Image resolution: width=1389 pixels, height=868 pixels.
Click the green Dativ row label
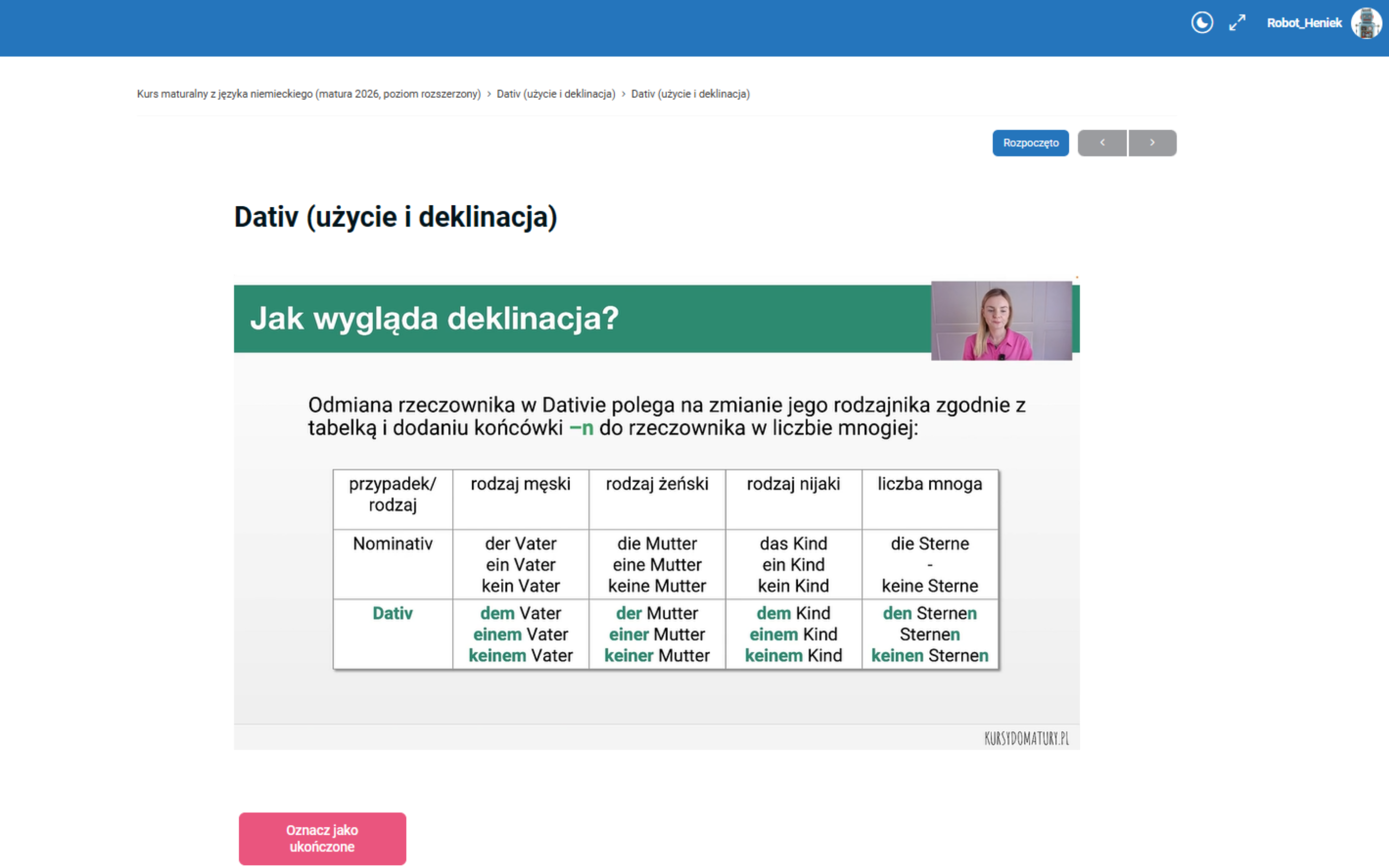(393, 613)
